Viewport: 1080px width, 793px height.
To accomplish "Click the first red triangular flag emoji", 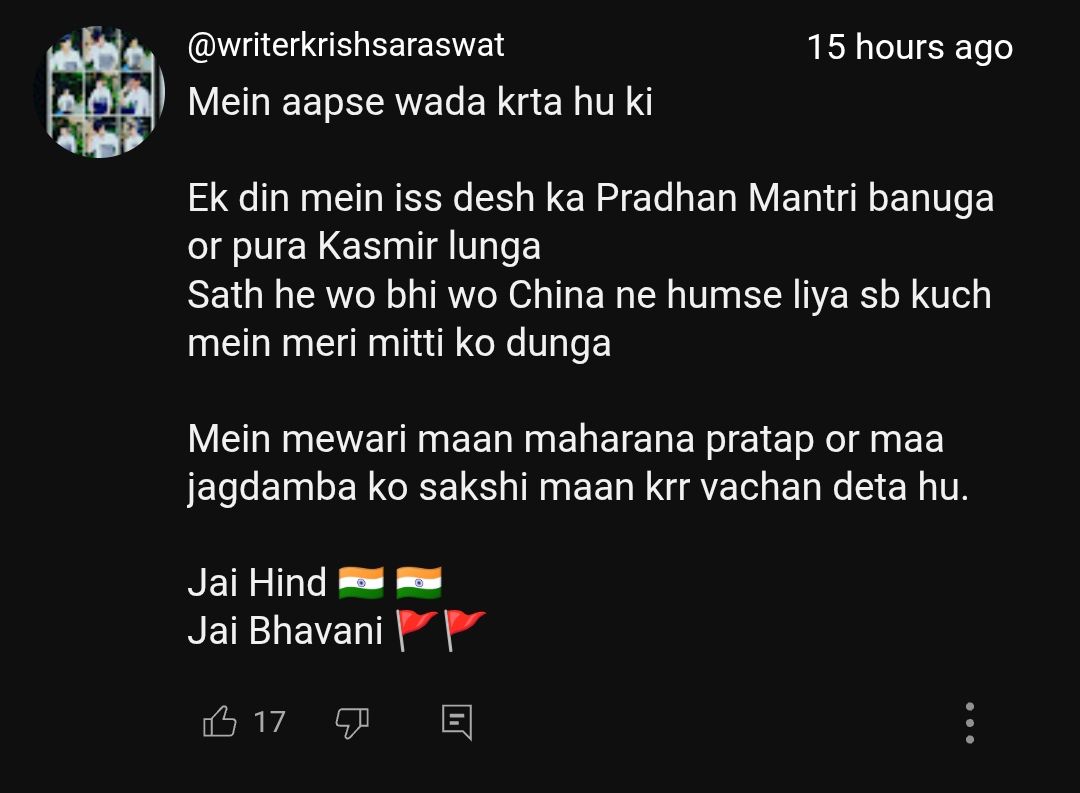I will tap(415, 630).
